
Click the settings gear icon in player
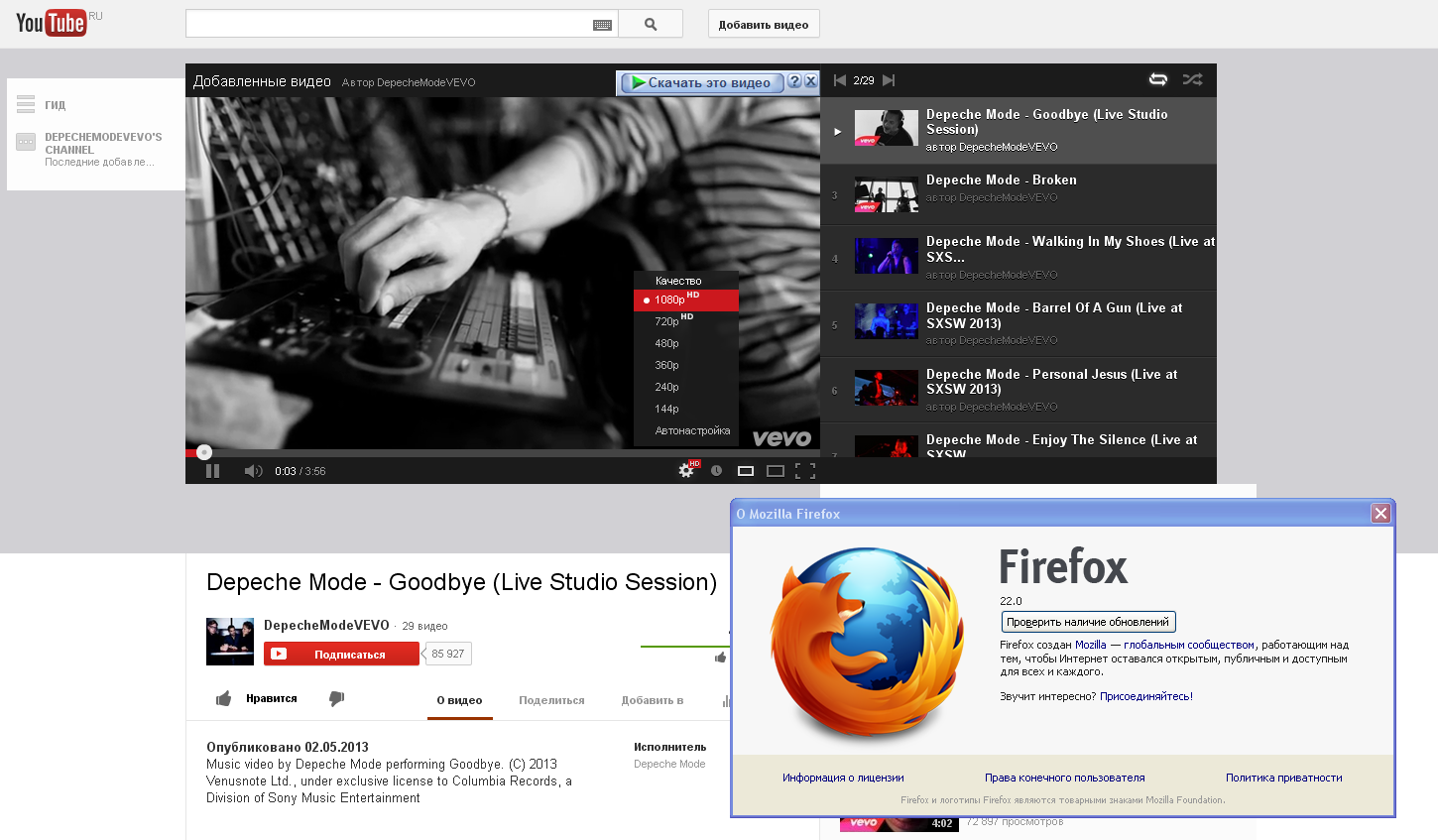(686, 471)
